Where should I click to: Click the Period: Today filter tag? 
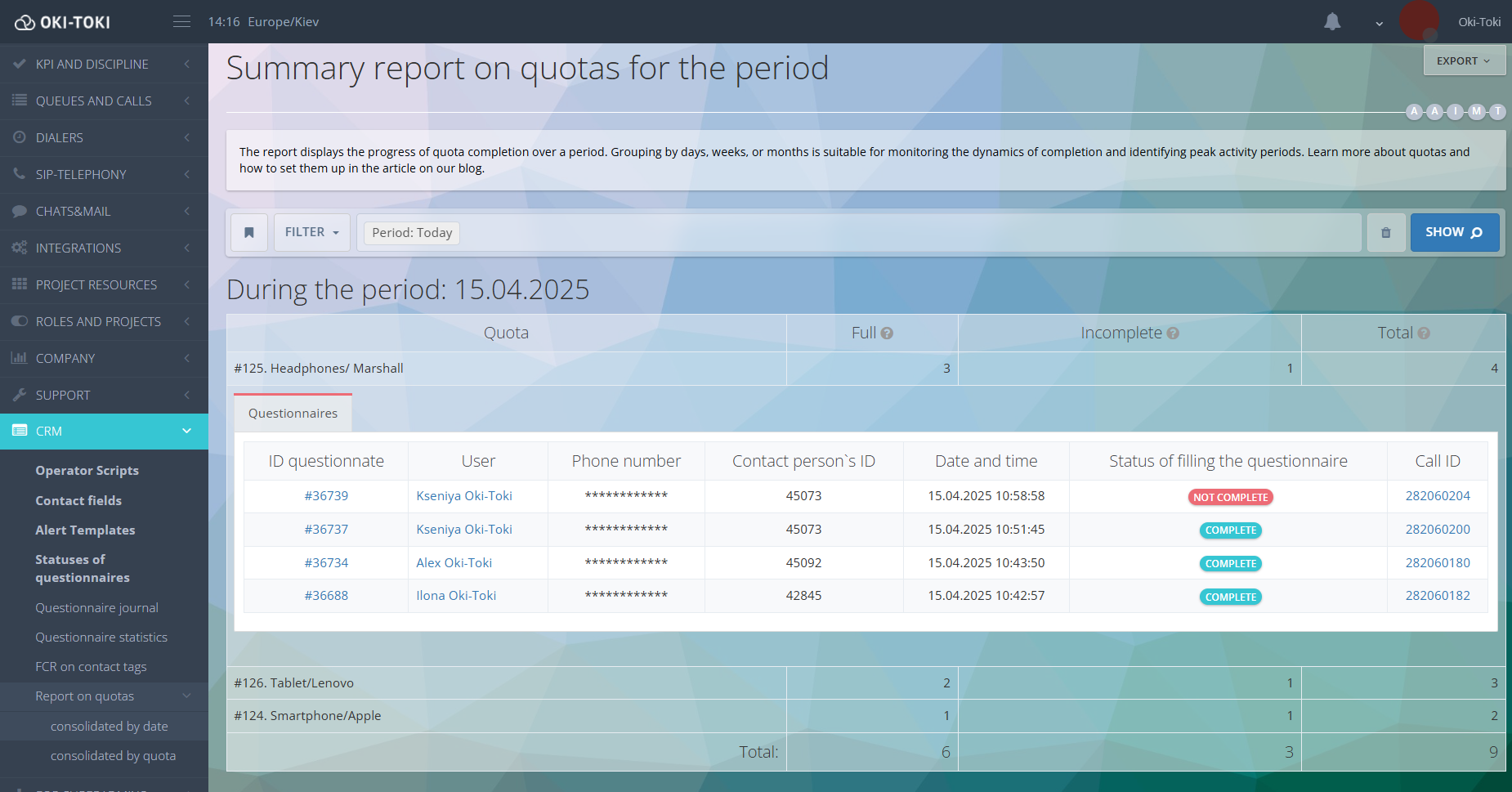tap(412, 233)
